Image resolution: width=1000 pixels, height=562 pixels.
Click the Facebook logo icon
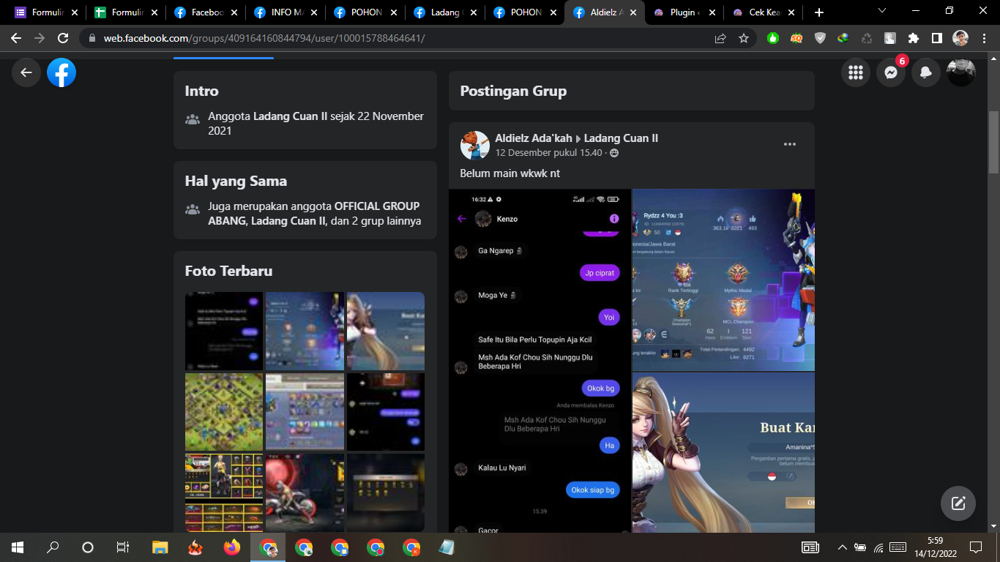61,73
